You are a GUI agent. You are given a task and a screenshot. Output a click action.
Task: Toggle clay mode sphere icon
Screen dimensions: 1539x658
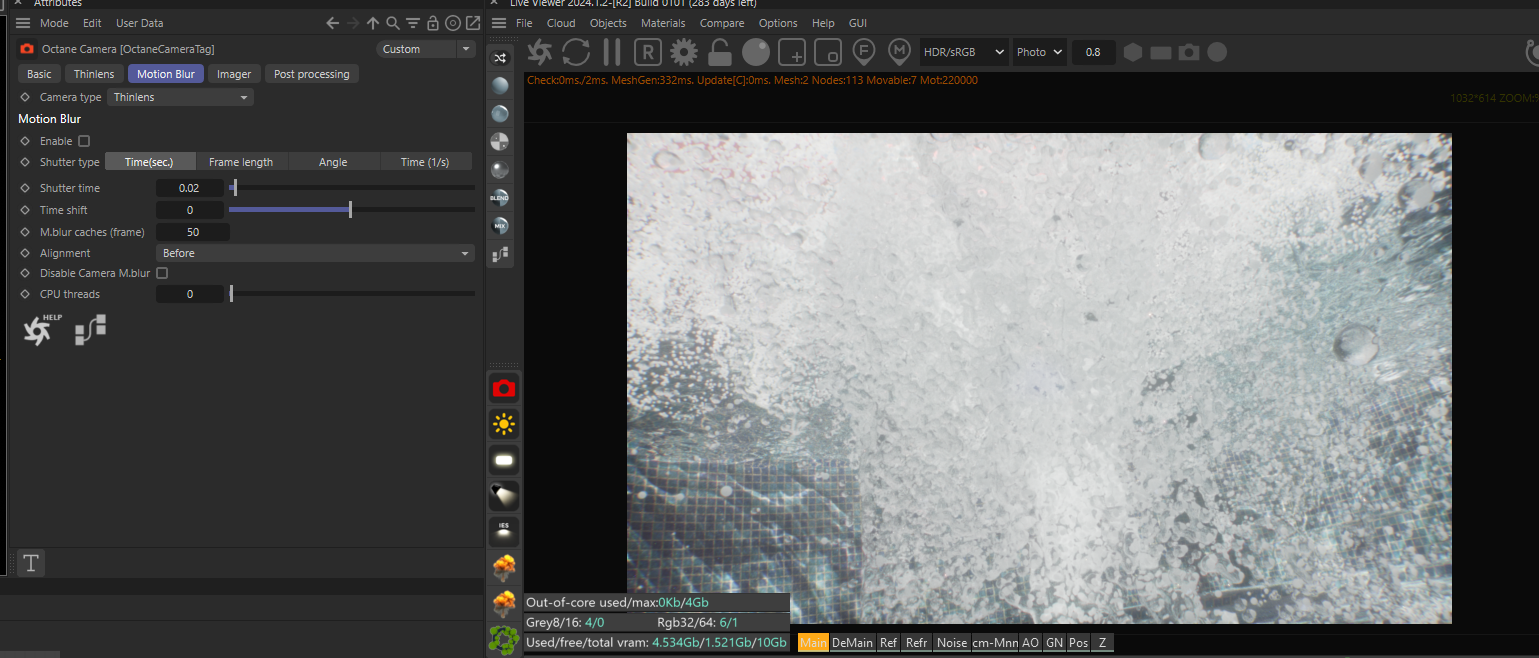coord(756,52)
